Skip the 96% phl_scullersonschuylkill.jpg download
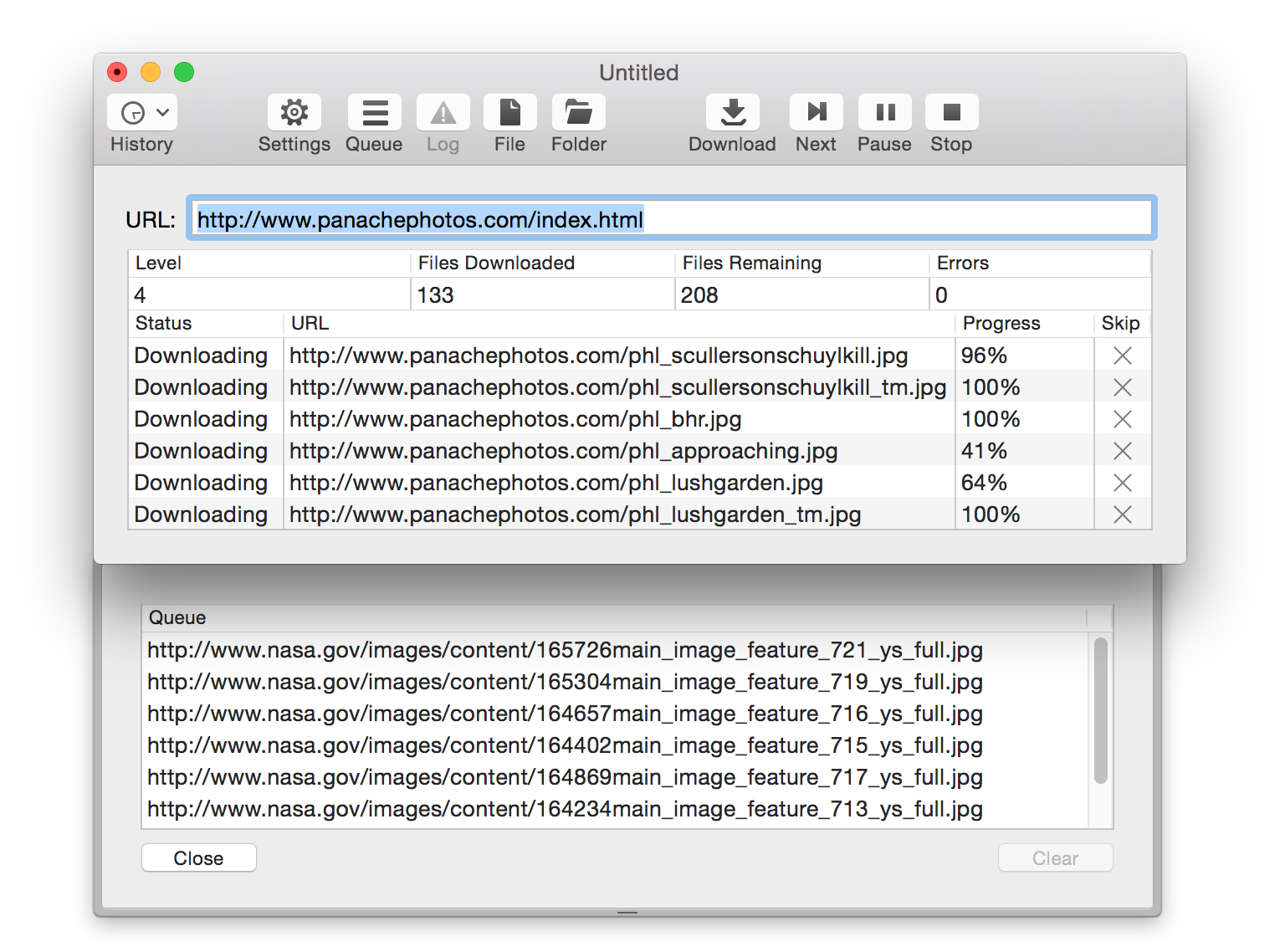Viewport: 1280px width, 952px height. pyautogui.click(x=1122, y=356)
